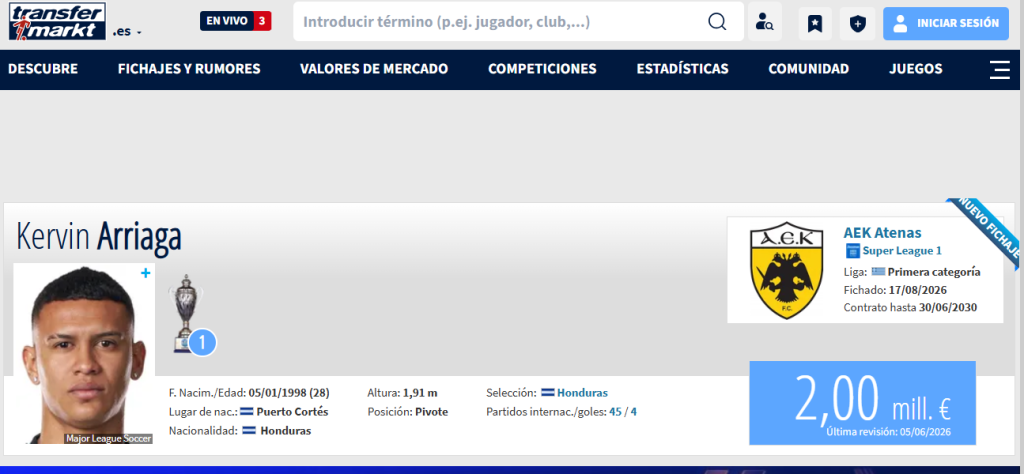Expand the .es country domain dropdown
This screenshot has height=474, width=1024.
[127, 31]
